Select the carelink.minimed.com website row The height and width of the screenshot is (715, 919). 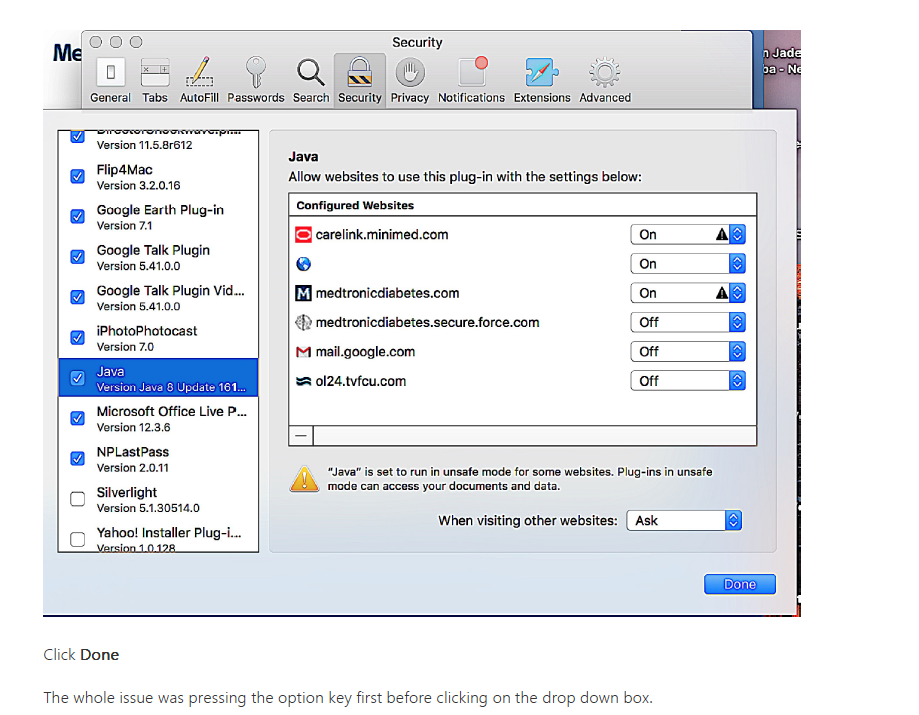522,234
